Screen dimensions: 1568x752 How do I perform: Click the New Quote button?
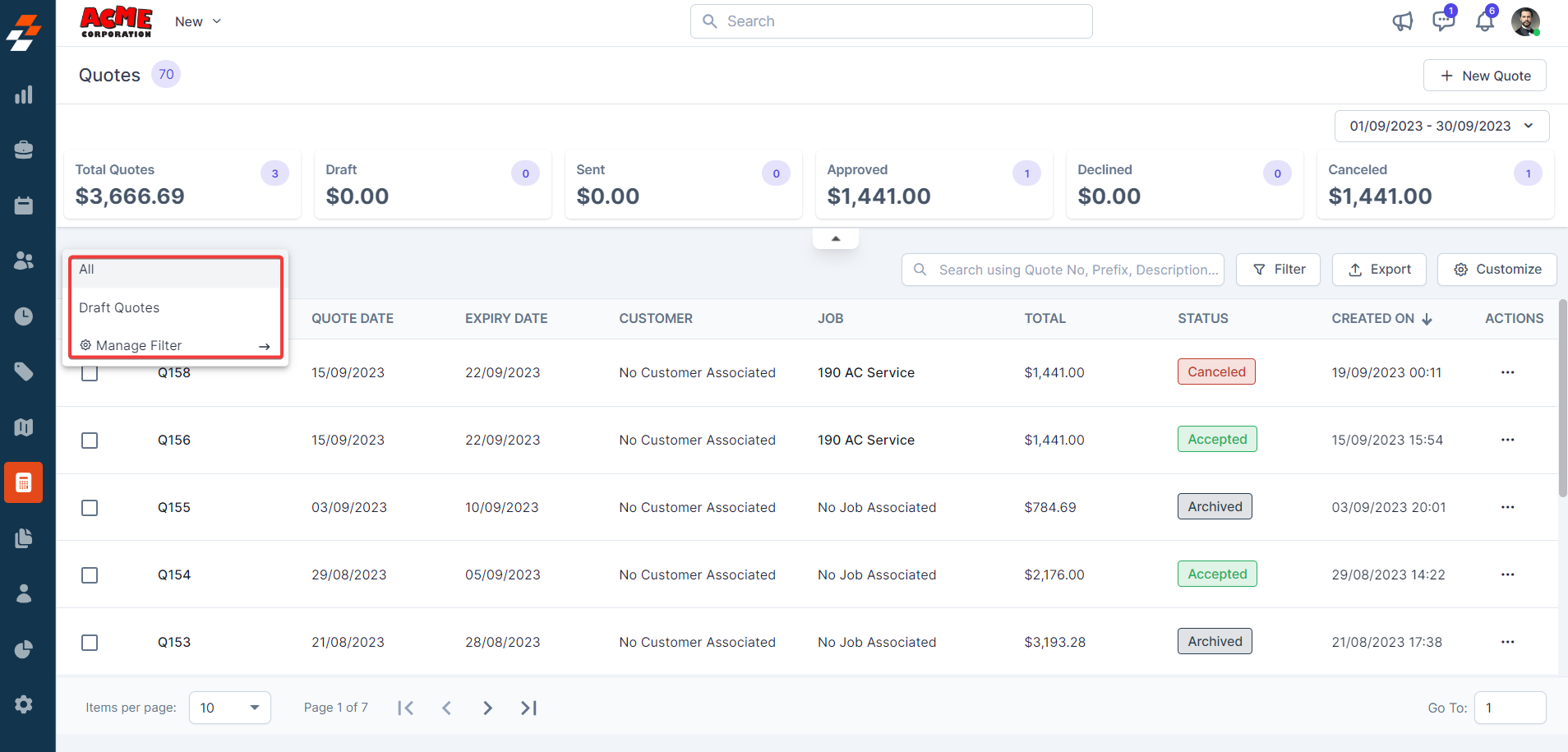(x=1484, y=76)
